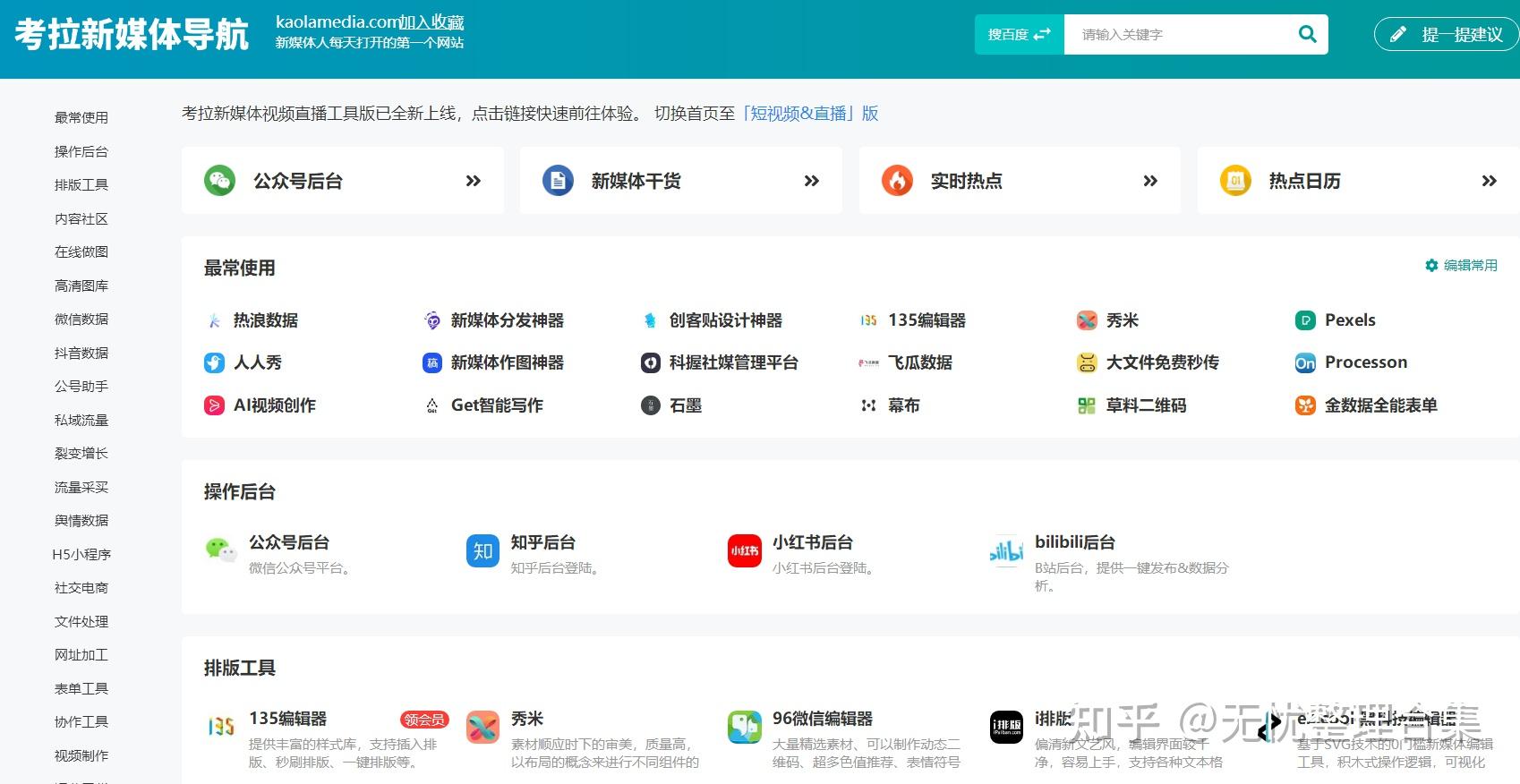Image resolution: width=1520 pixels, height=784 pixels.
Task: Click the 135编辑器 logo under 排版工具
Action: pos(220,728)
